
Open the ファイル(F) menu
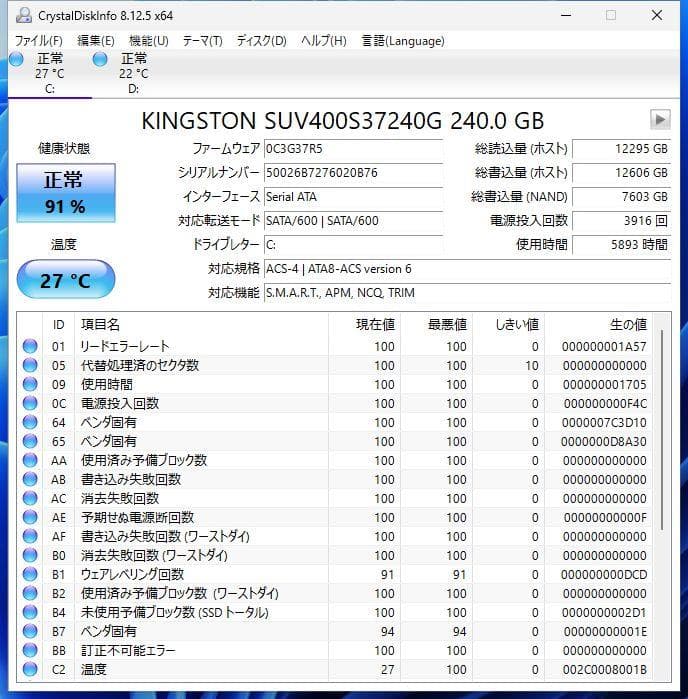[38, 41]
